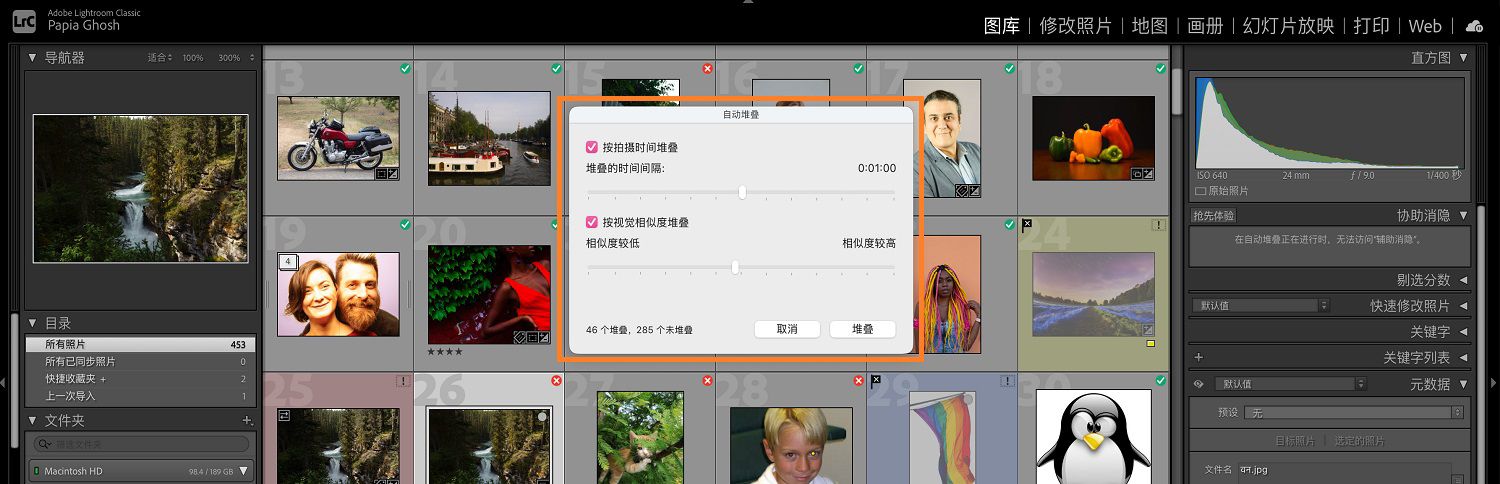Switch to the 打印 module

pyautogui.click(x=1372, y=26)
